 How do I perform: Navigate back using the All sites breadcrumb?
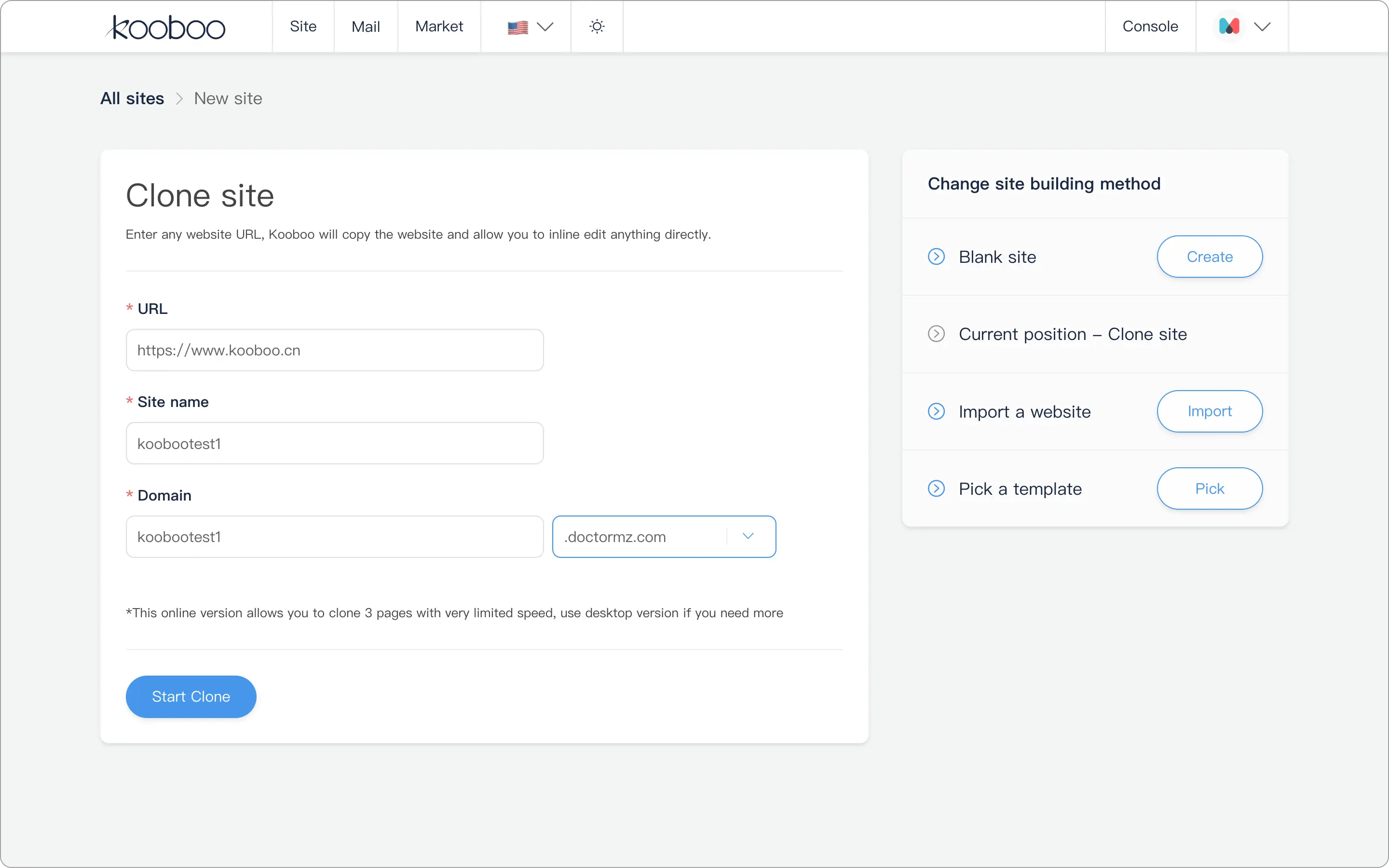(132, 98)
